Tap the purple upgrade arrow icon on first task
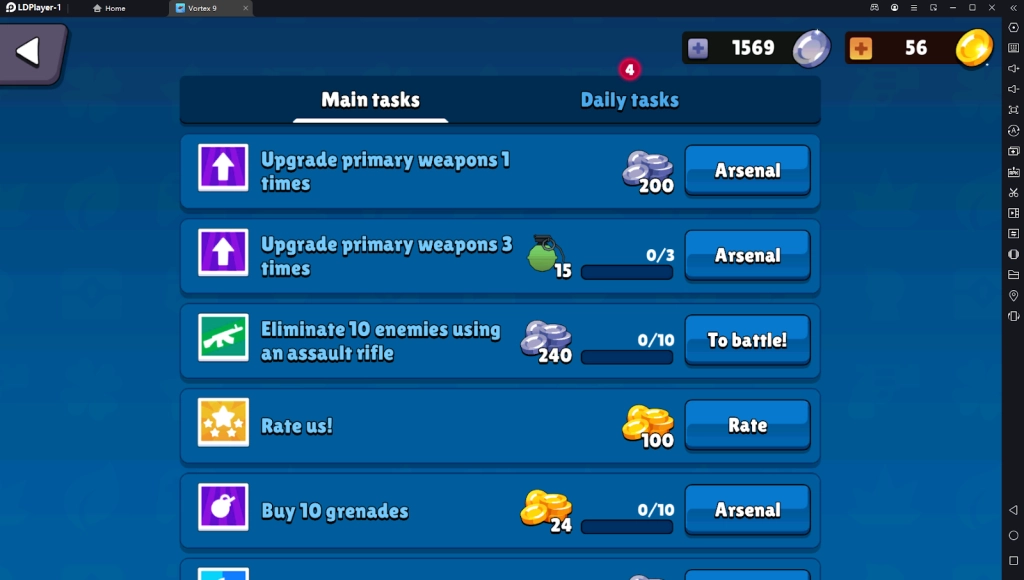This screenshot has height=580, width=1024. (x=223, y=168)
